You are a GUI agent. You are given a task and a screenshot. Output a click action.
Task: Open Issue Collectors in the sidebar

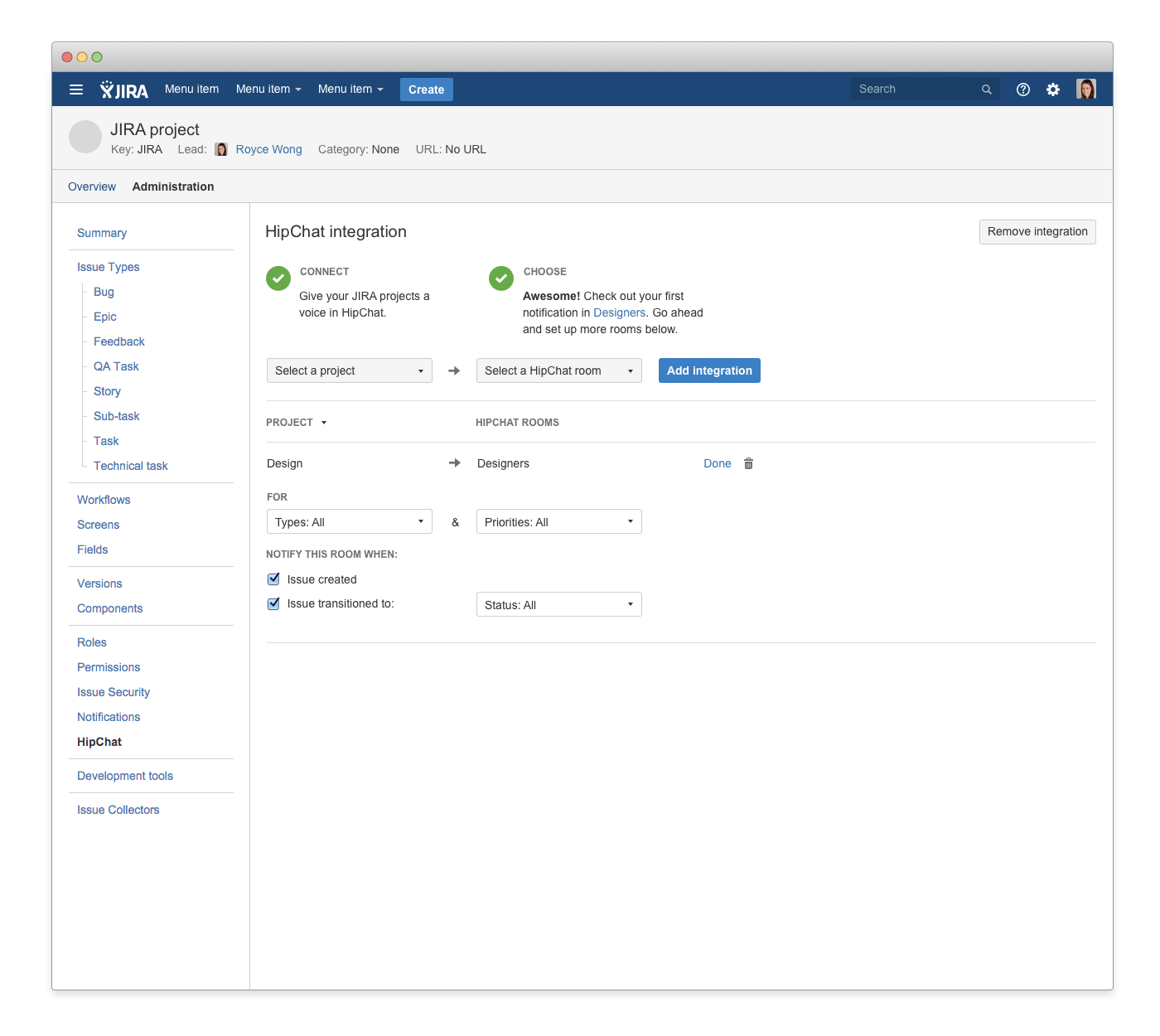pos(118,810)
